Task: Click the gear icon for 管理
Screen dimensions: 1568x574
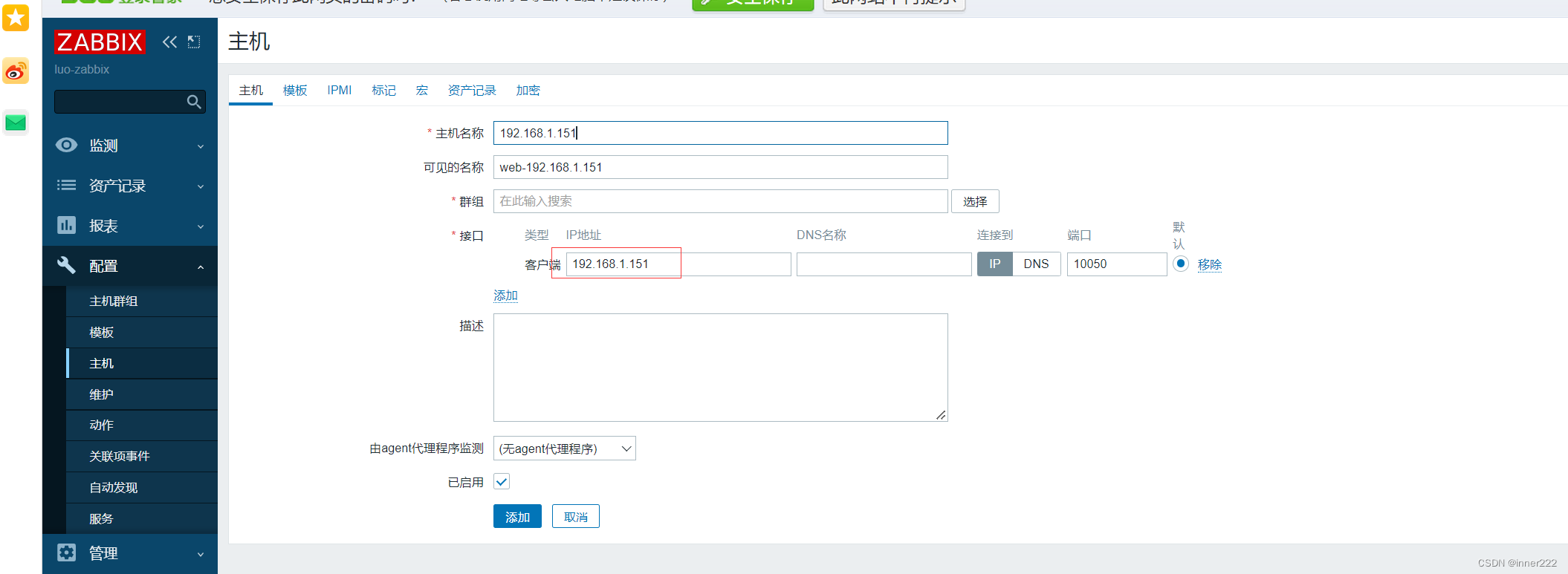Action: pyautogui.click(x=66, y=552)
